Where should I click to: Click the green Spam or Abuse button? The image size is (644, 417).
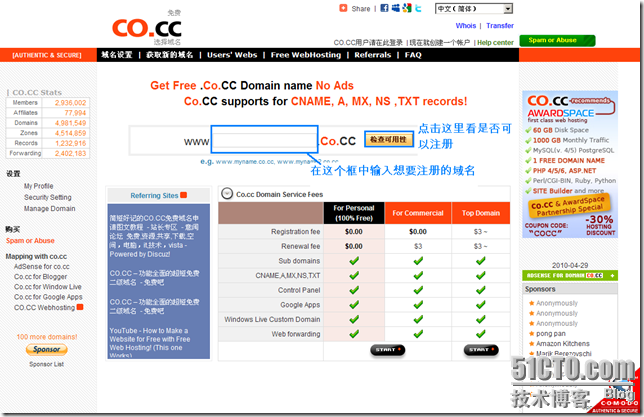pos(557,40)
